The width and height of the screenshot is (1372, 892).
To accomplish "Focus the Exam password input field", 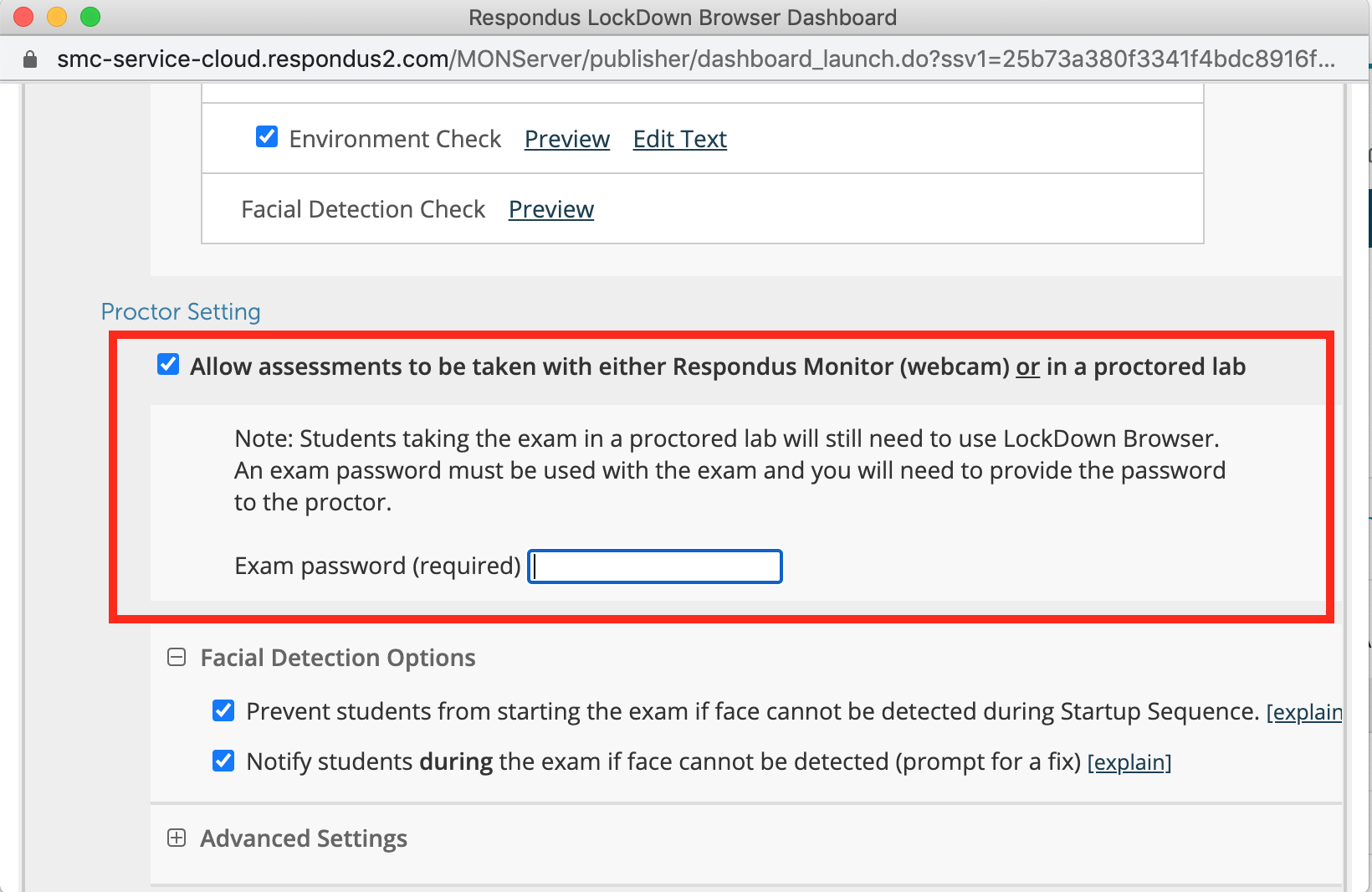I will [x=655, y=566].
